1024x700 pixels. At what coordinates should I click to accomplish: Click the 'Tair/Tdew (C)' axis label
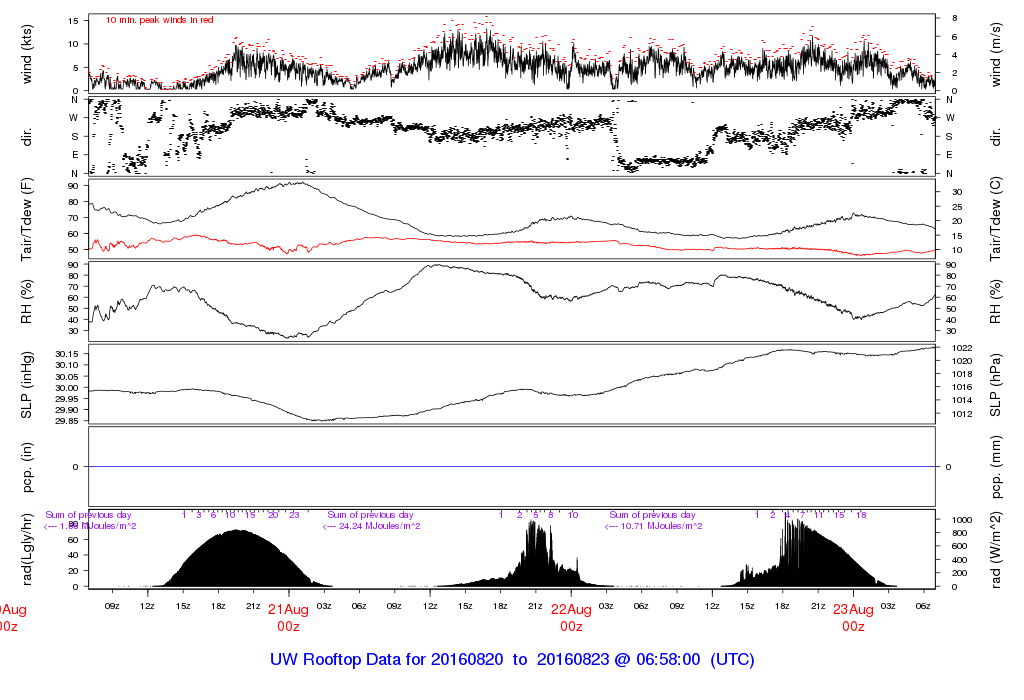coord(995,219)
